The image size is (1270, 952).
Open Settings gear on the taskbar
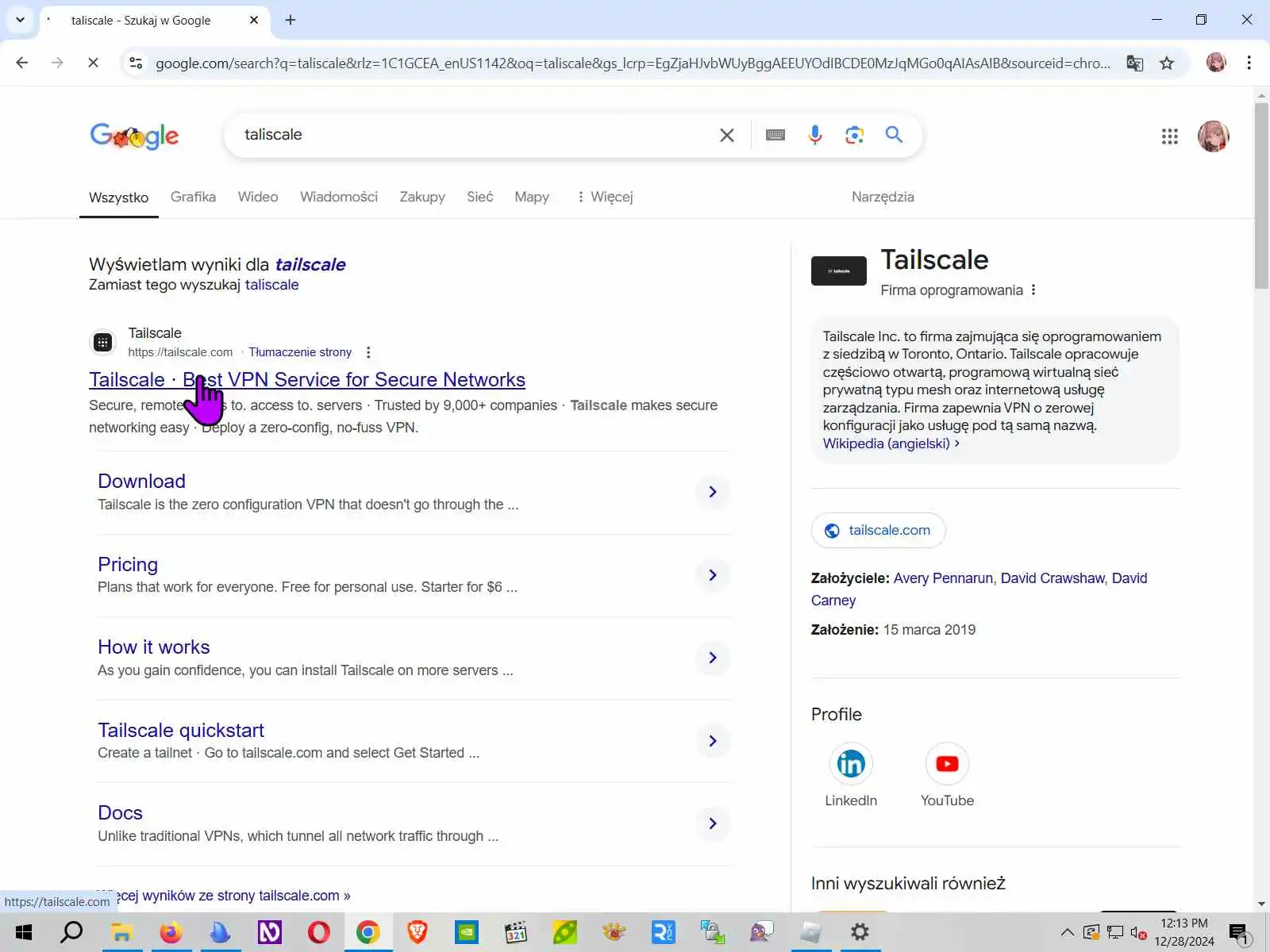(x=860, y=932)
